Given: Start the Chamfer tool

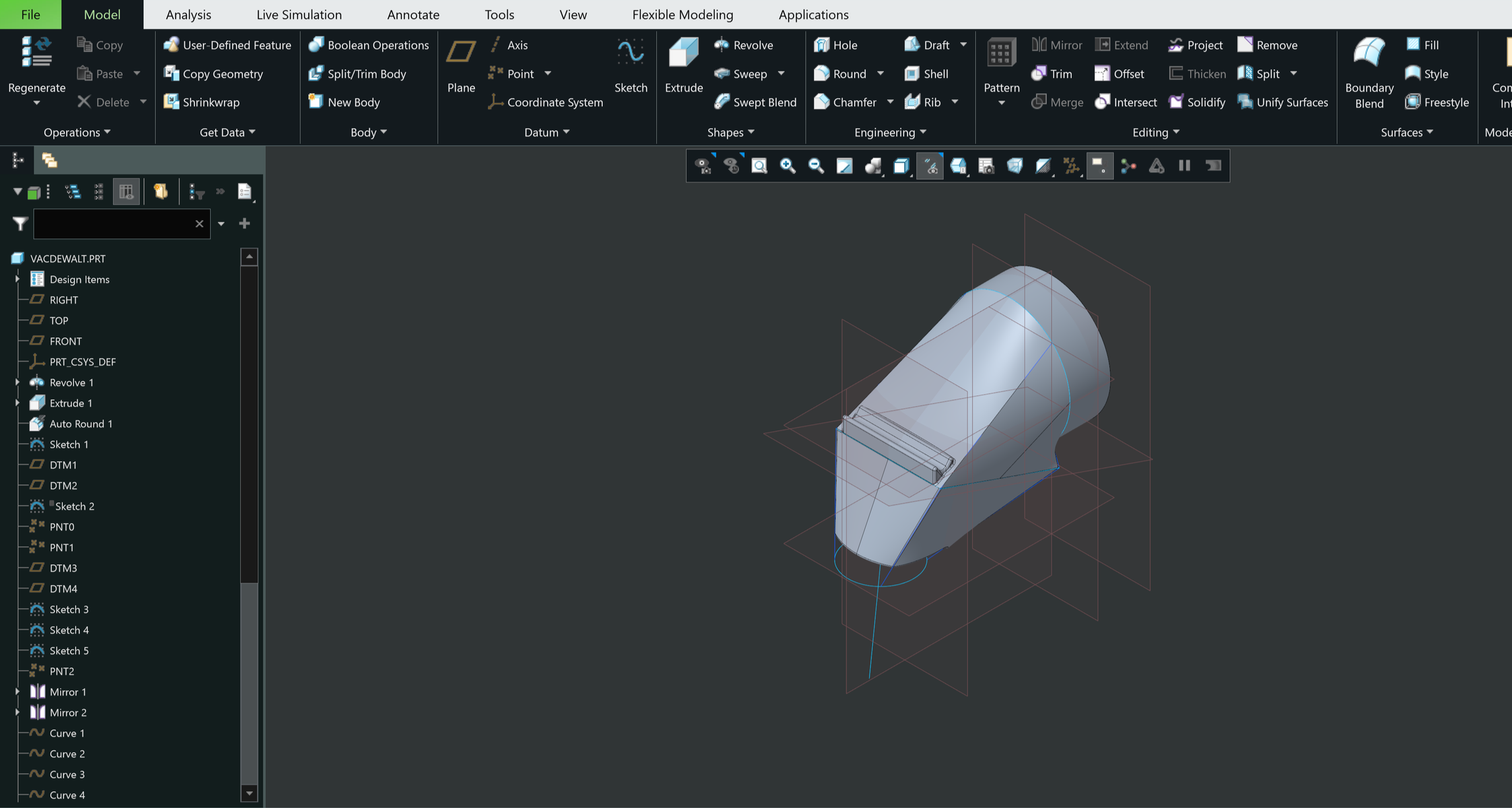Looking at the screenshot, I should (848, 102).
